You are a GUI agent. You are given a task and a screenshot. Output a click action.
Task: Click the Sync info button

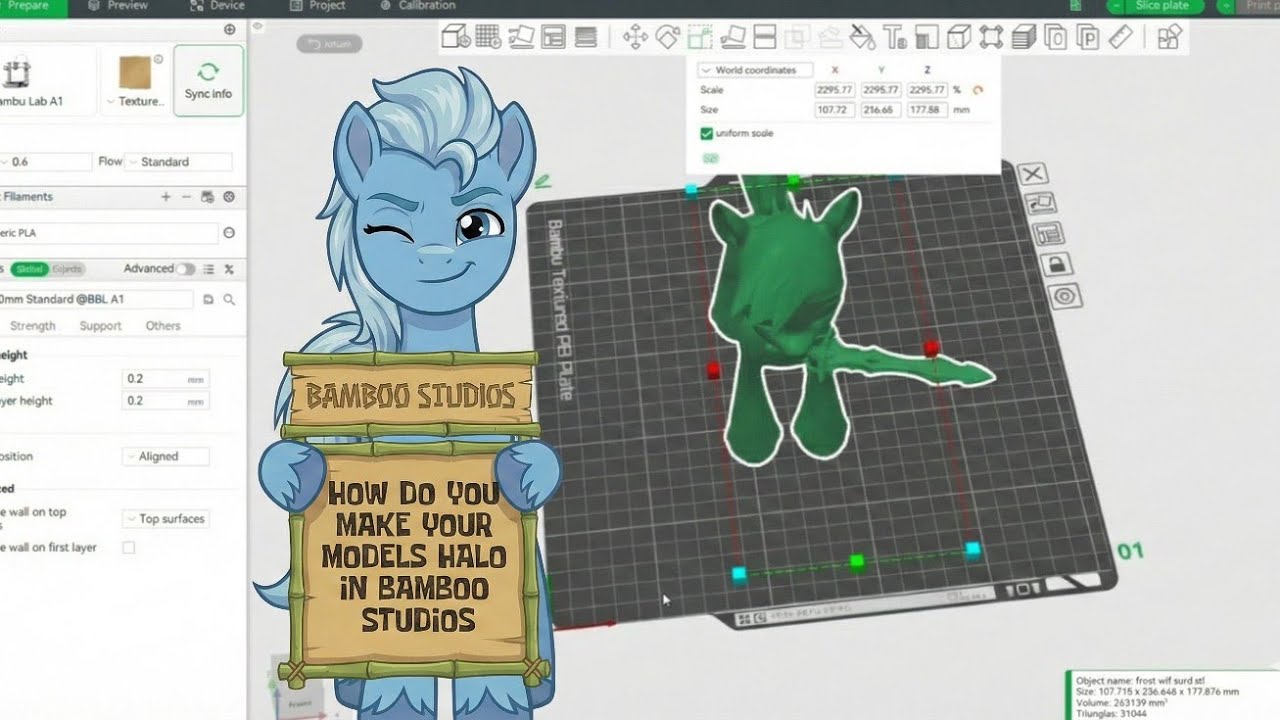208,81
